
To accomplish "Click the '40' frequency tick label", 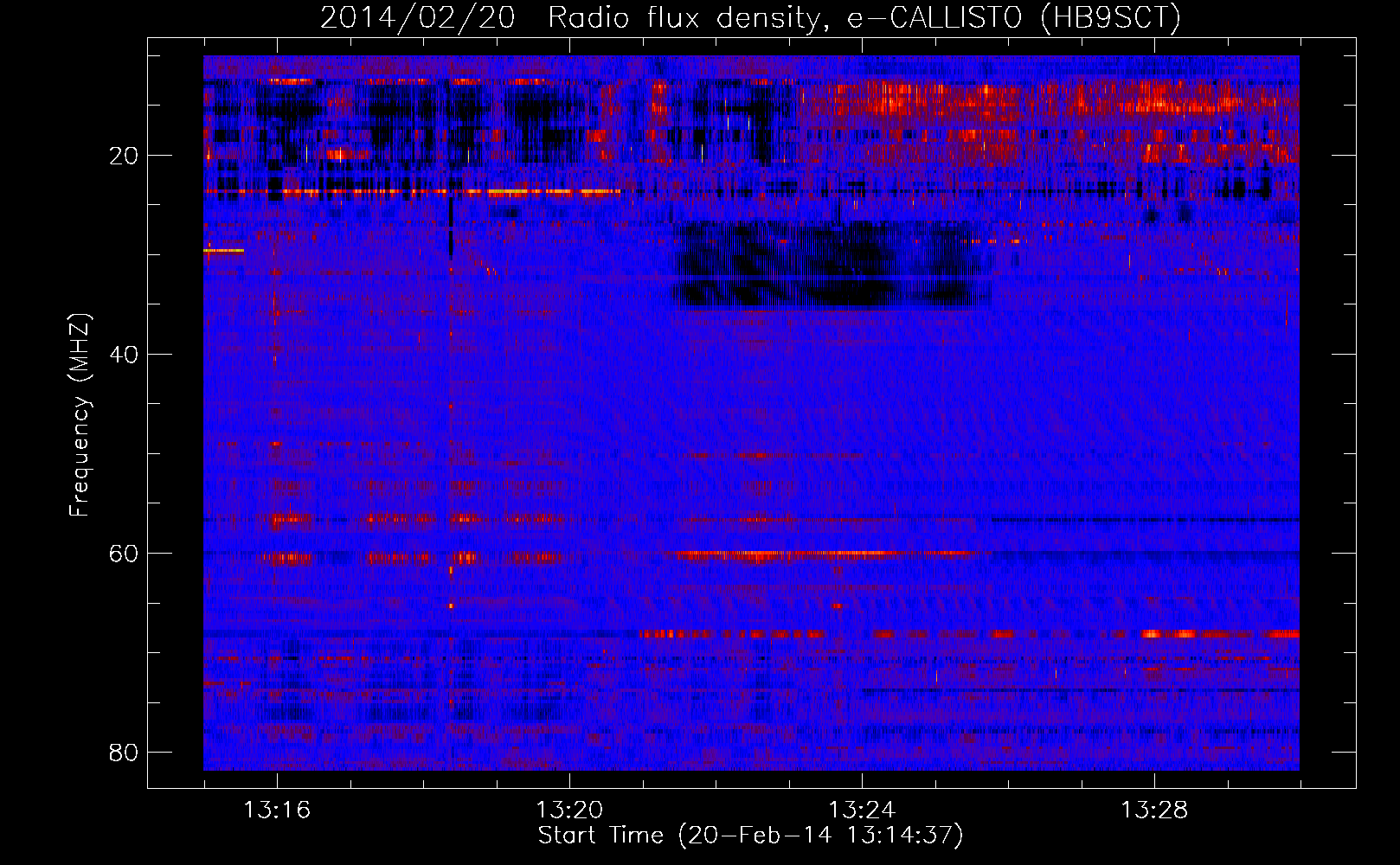I will (x=124, y=355).
